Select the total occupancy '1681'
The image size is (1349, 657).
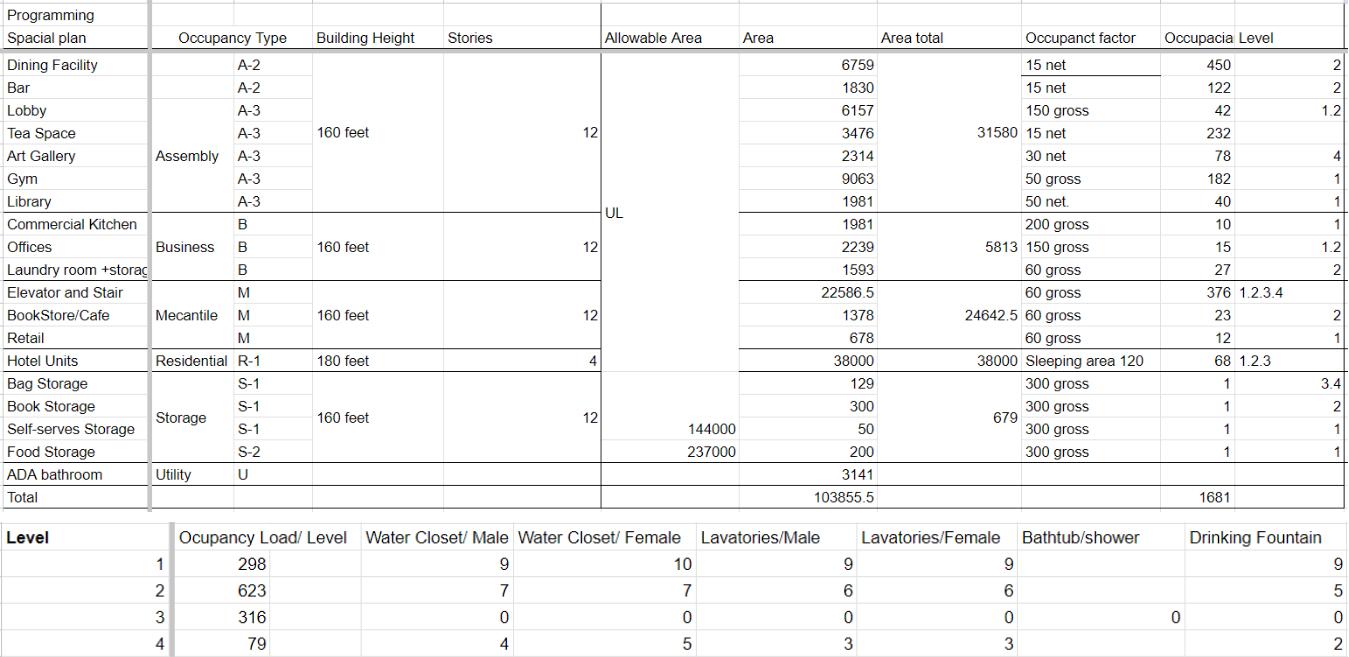1198,497
